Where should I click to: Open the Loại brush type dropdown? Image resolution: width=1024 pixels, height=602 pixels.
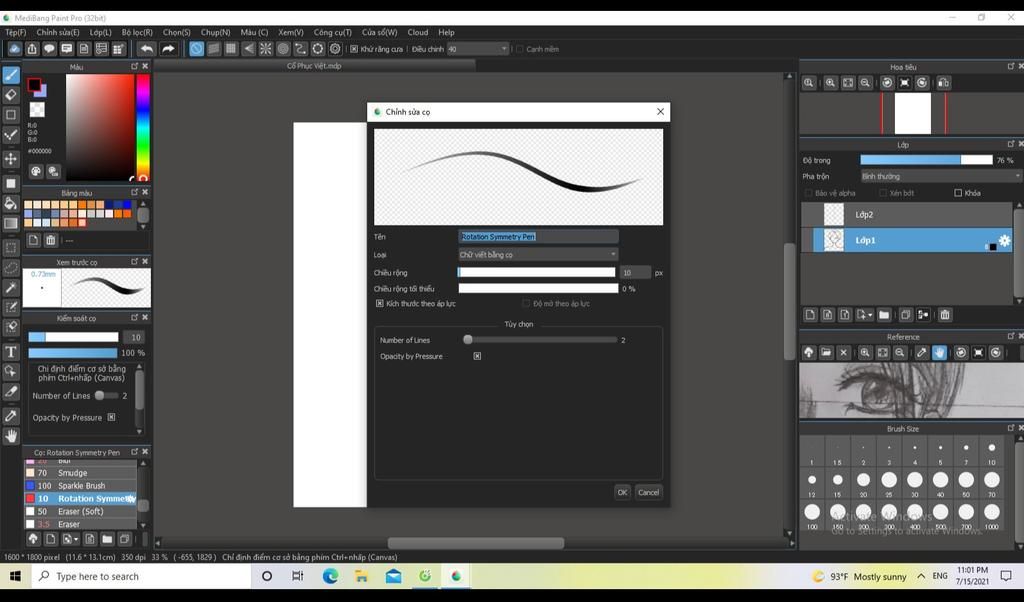click(x=538, y=255)
